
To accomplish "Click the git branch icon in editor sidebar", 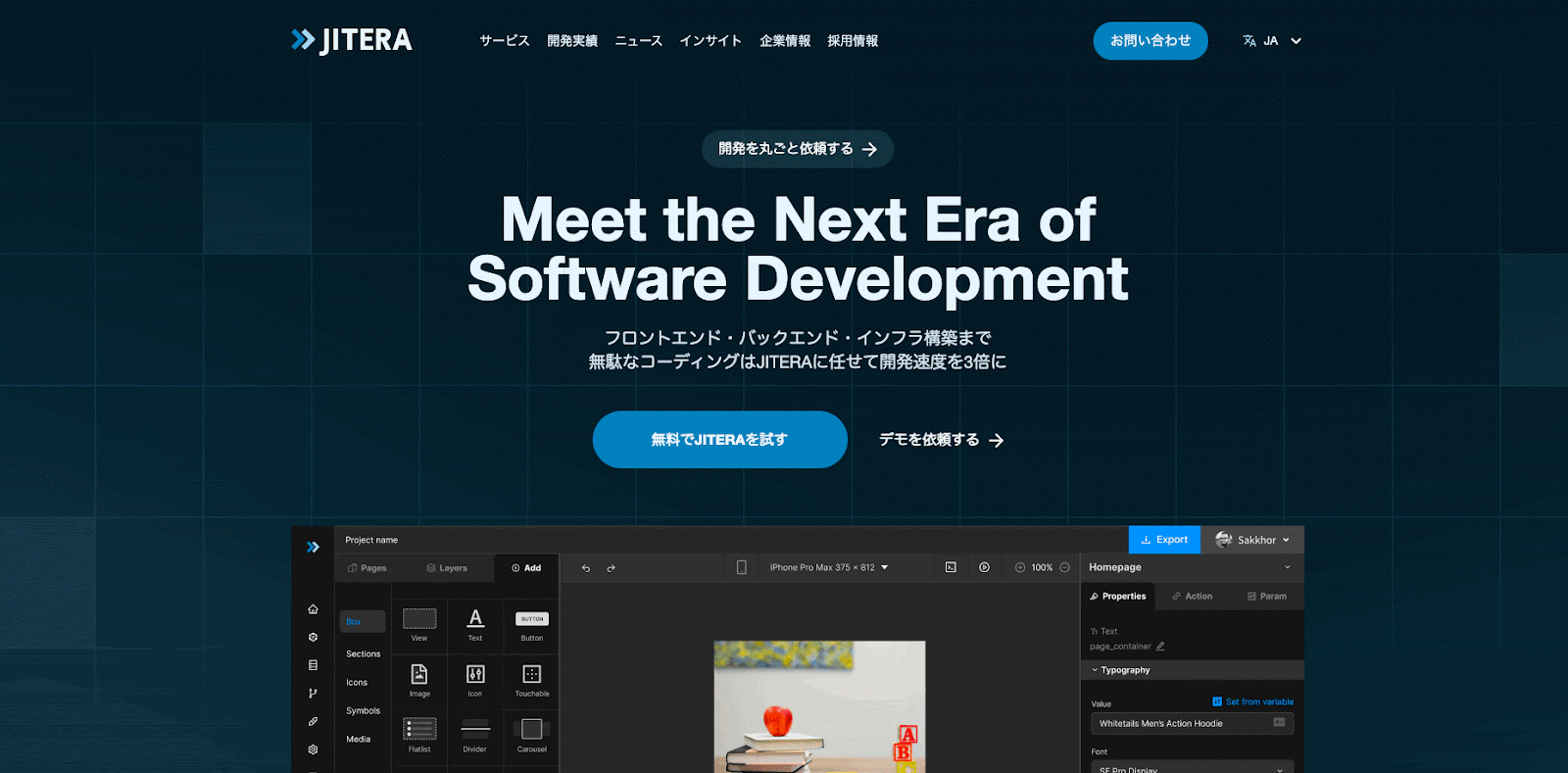I will pos(313,694).
